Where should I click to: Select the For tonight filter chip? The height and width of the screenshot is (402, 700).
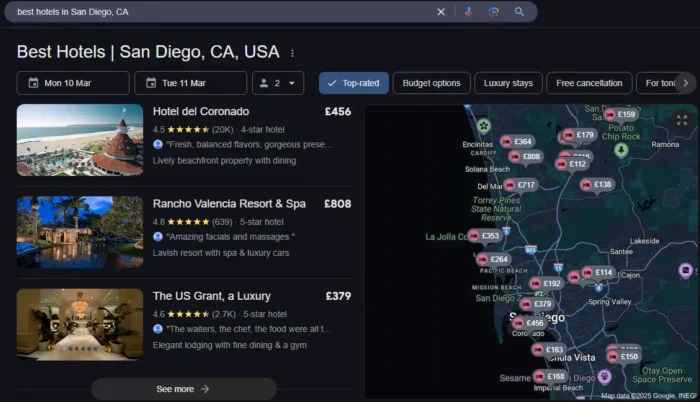[658, 83]
